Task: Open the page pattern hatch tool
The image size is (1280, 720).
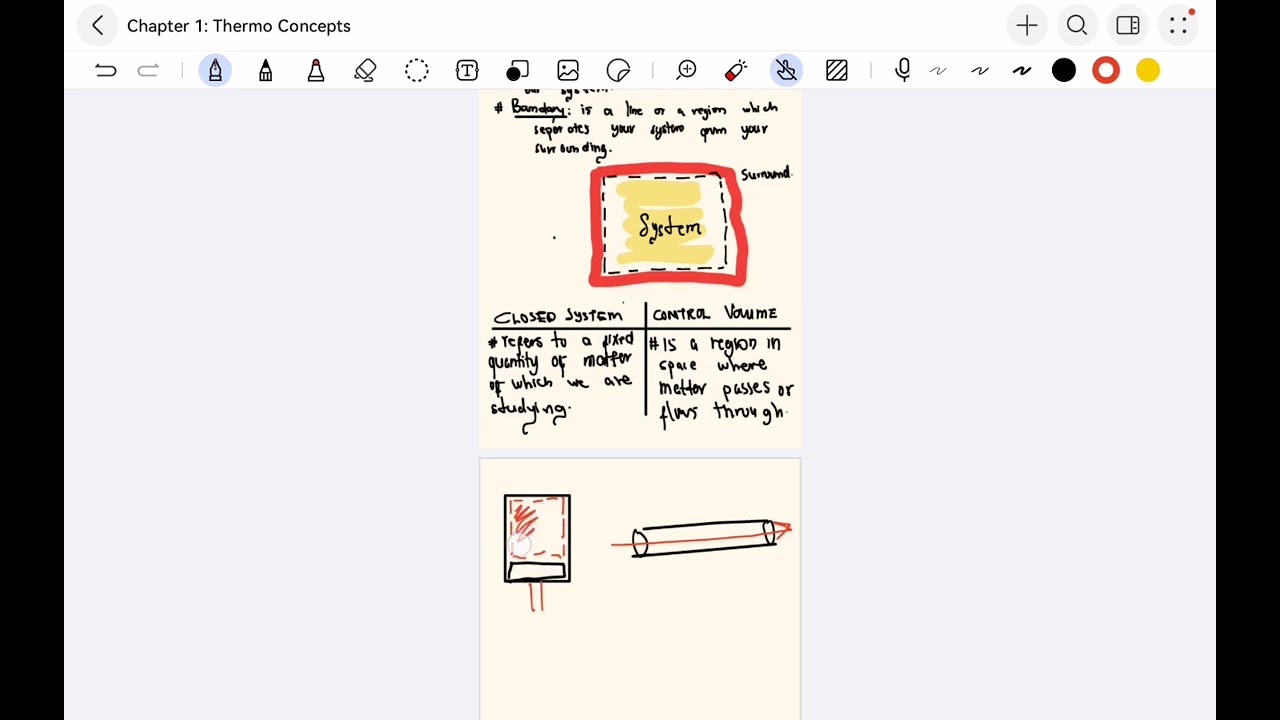Action: click(837, 70)
